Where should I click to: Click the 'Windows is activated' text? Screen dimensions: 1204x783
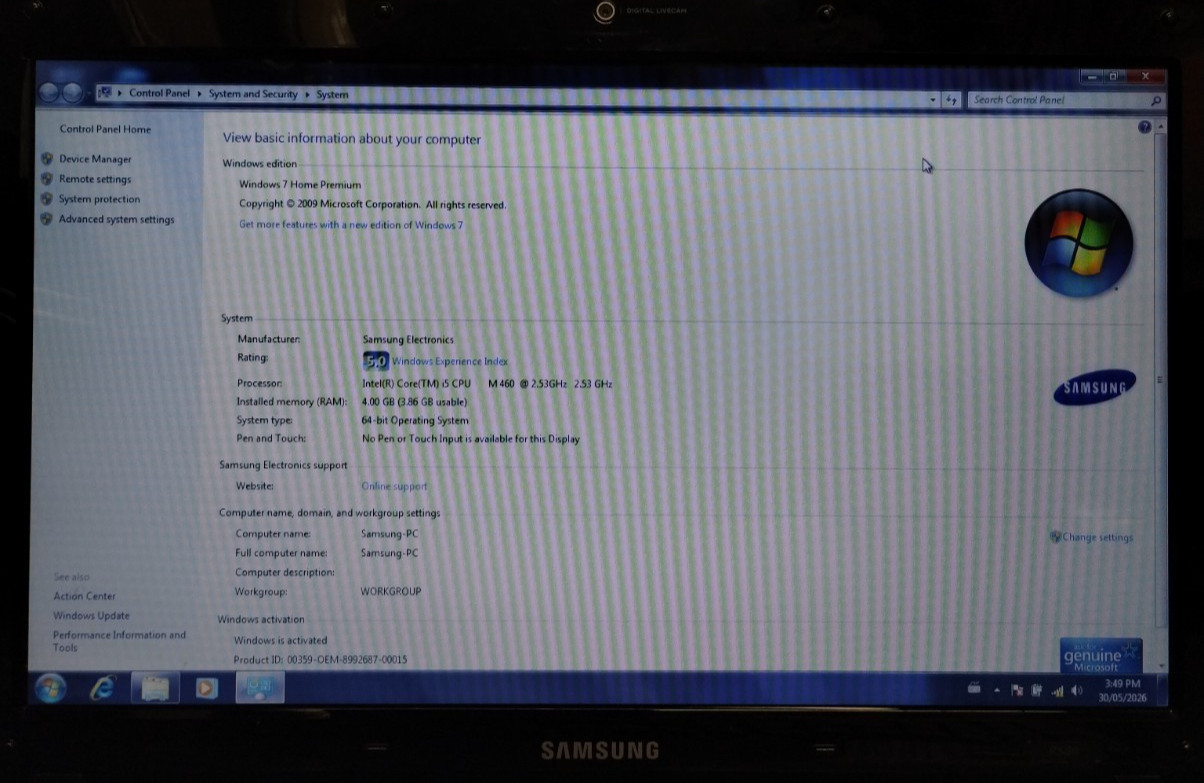pyautogui.click(x=281, y=640)
